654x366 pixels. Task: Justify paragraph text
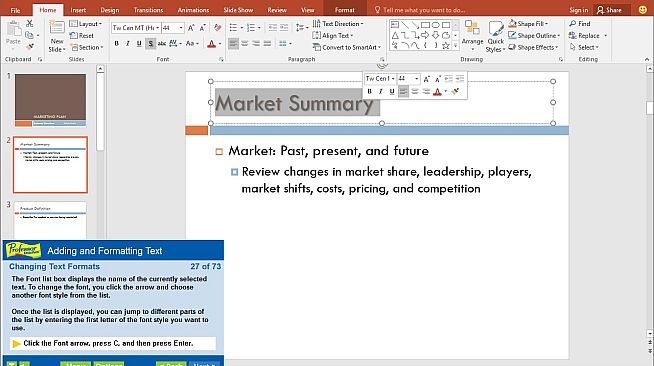(x=267, y=43)
